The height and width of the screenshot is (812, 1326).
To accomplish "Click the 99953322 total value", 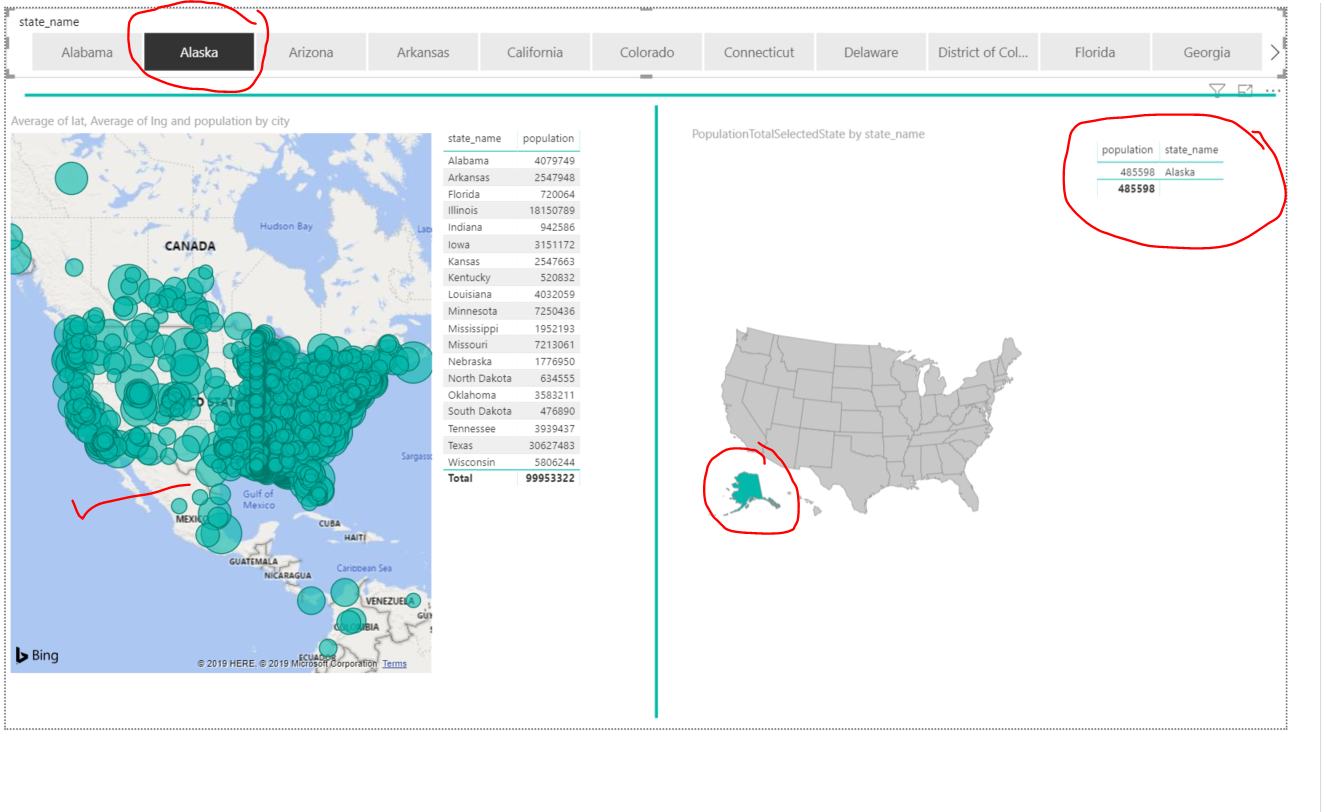I will (549, 479).
